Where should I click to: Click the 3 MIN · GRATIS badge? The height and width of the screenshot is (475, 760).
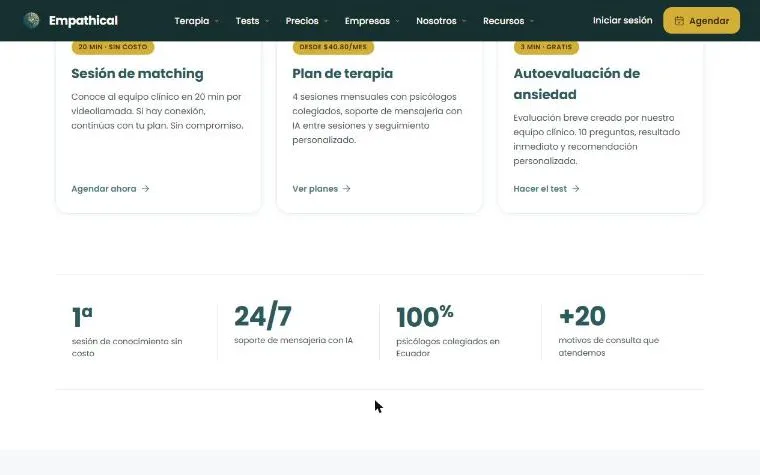pyautogui.click(x=546, y=47)
